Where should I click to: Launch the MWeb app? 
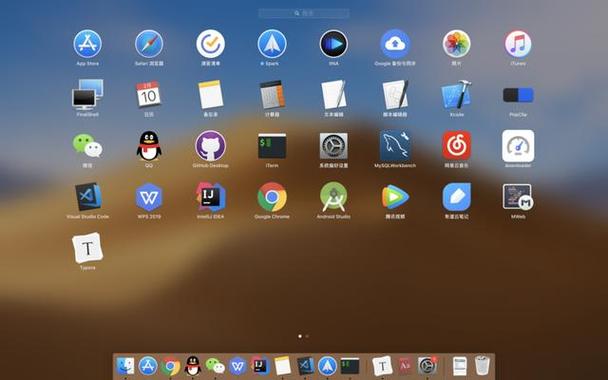518,197
